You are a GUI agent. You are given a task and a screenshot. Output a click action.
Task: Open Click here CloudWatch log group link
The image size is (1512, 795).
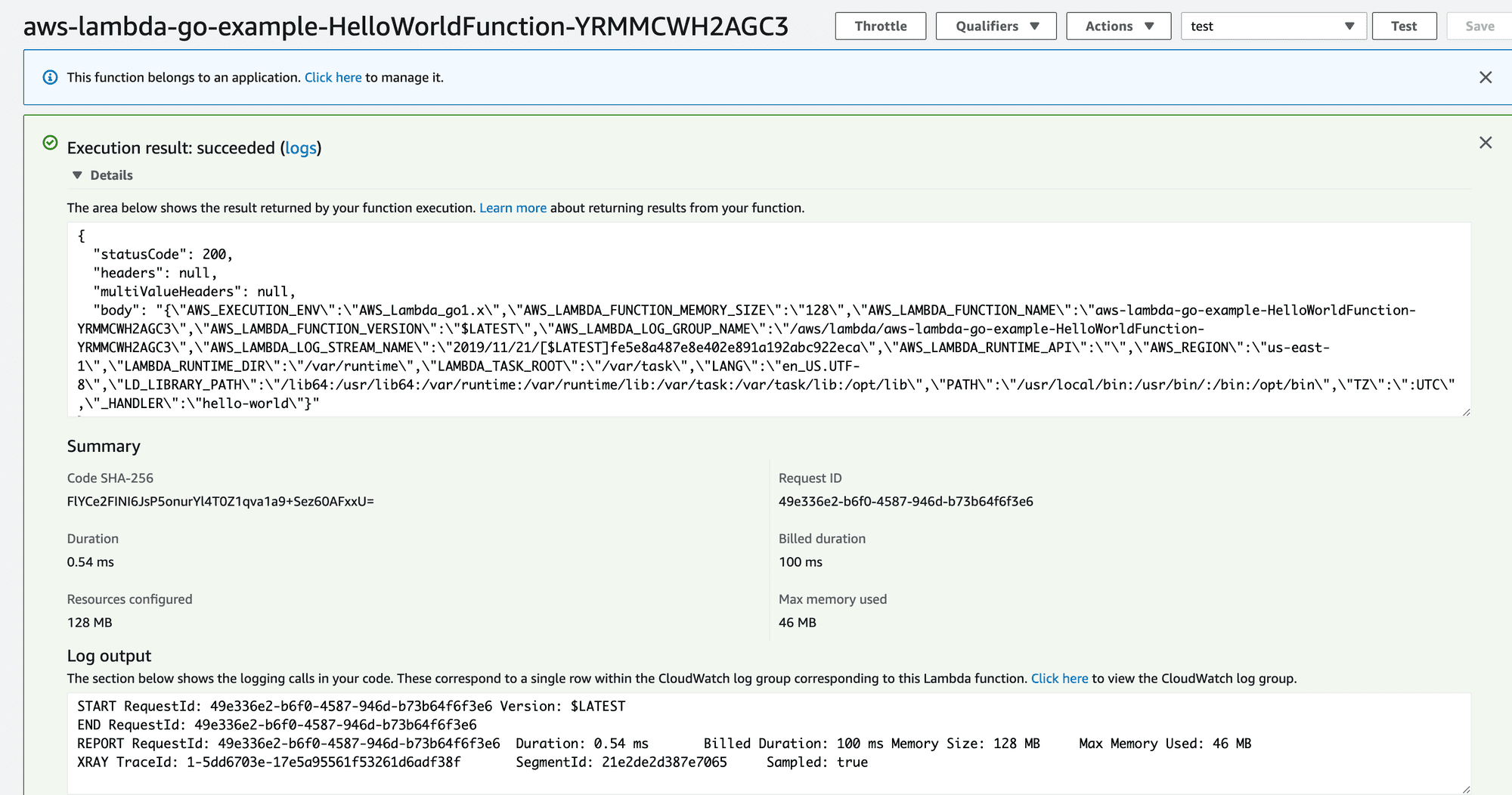[1059, 679]
